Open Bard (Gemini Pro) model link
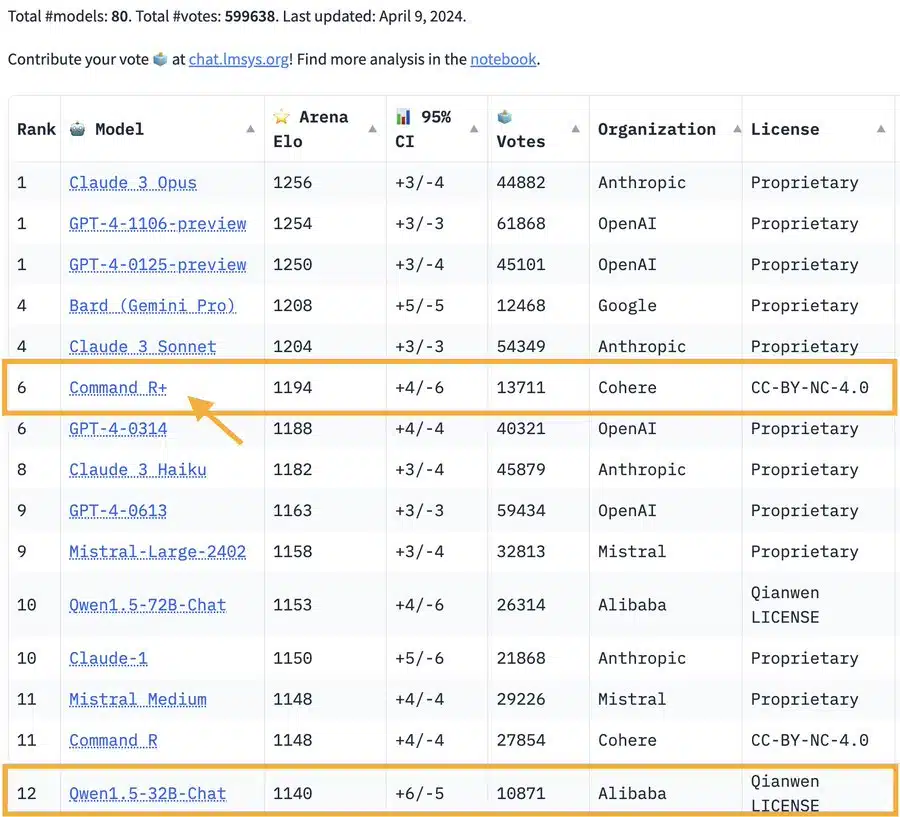 click(152, 306)
